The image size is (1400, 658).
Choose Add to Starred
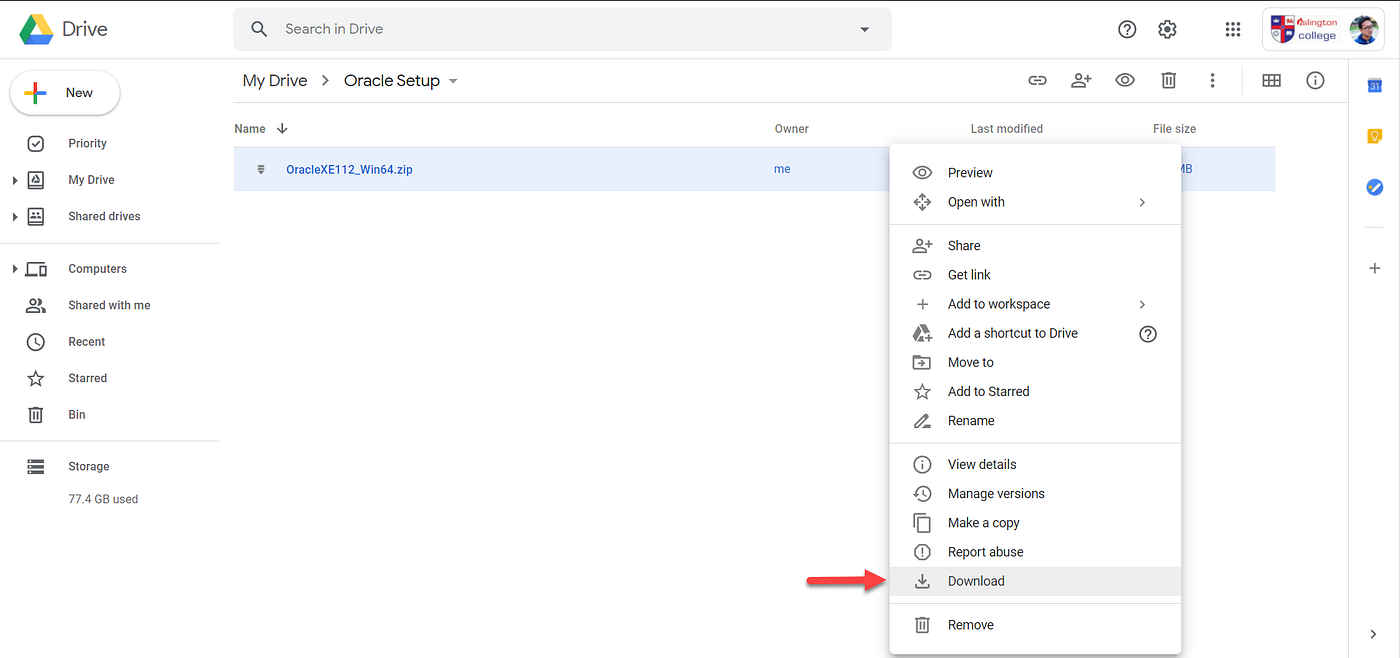1035,392
